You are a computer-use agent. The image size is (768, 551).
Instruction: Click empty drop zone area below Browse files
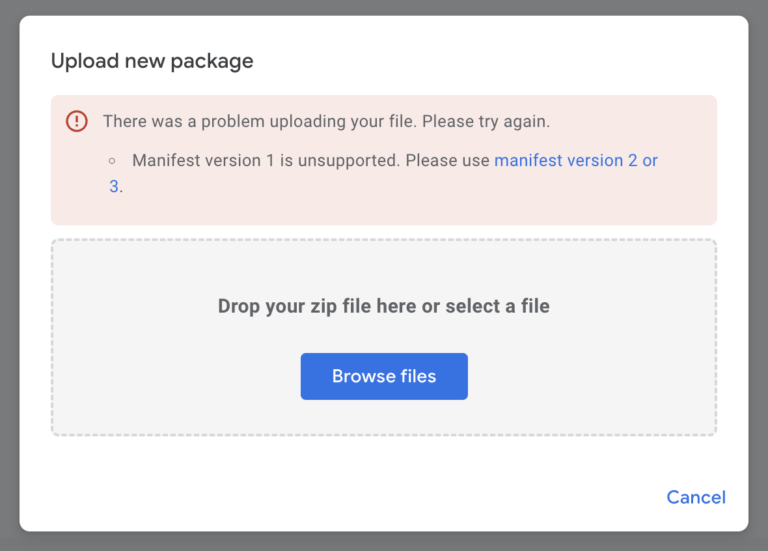[x=384, y=418]
